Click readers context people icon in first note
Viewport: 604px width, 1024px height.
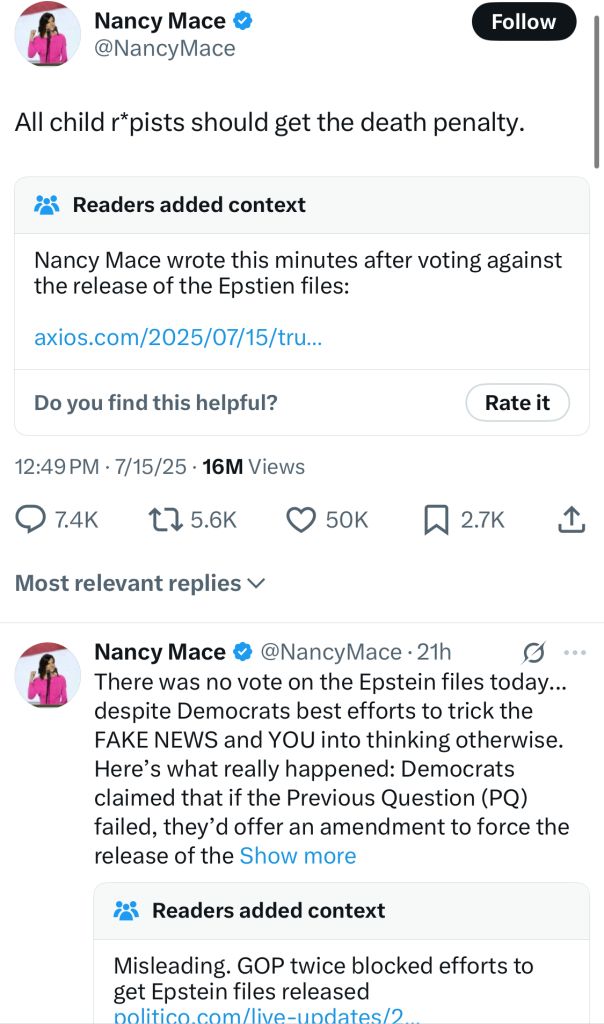point(47,205)
